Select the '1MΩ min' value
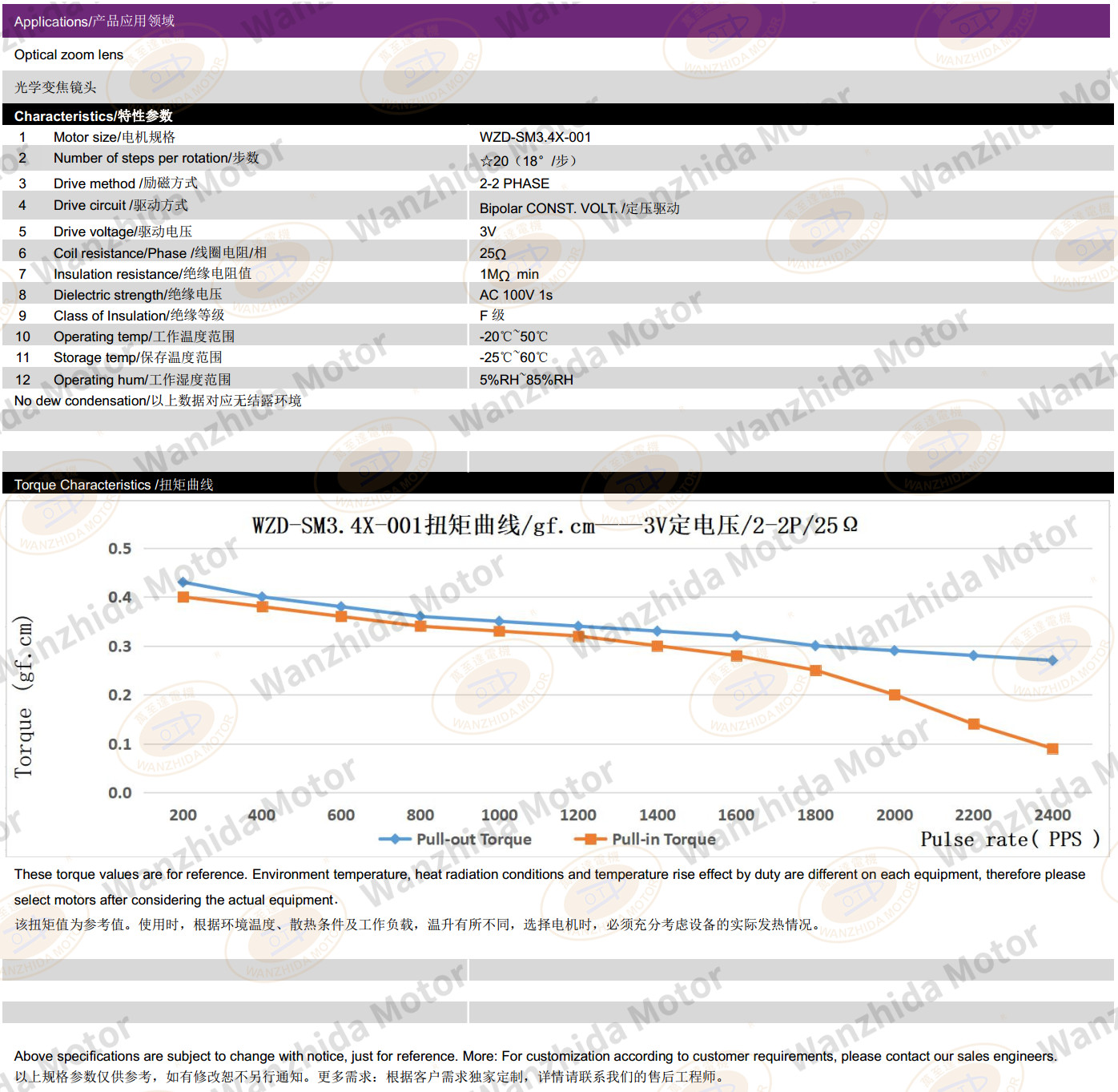The height and width of the screenshot is (1092, 1118). pyautogui.click(x=509, y=275)
